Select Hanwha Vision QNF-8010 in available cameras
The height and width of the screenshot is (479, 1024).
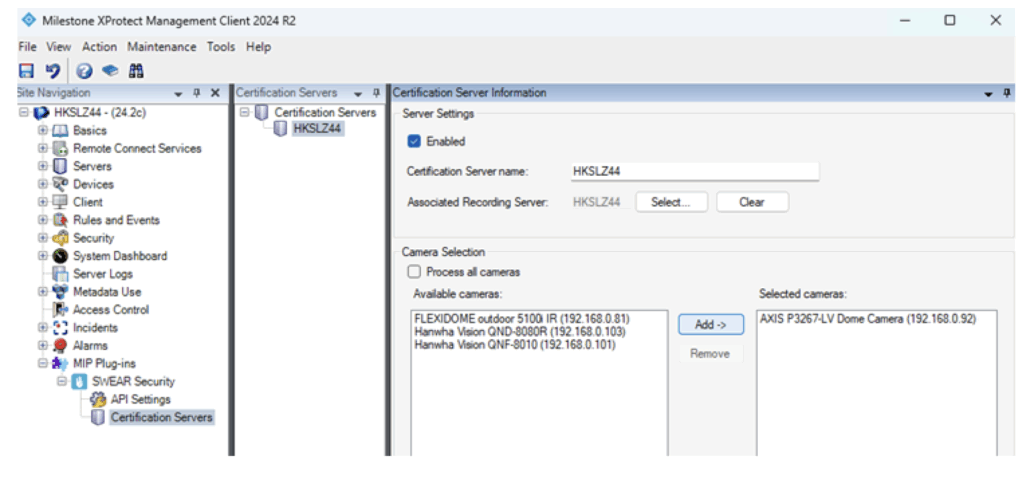[x=514, y=345]
